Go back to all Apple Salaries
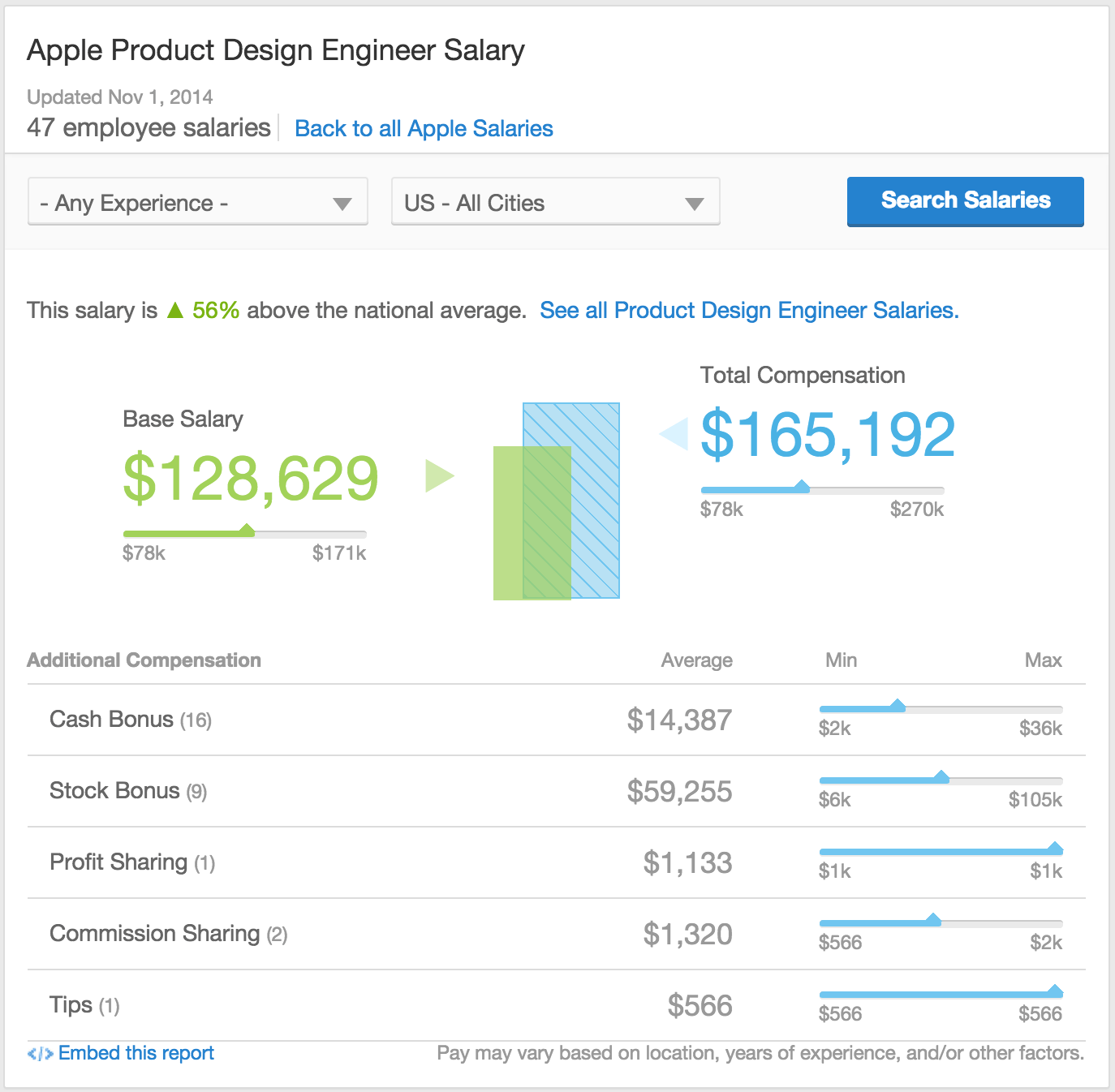Screen dimensions: 1115x1092 (424, 128)
